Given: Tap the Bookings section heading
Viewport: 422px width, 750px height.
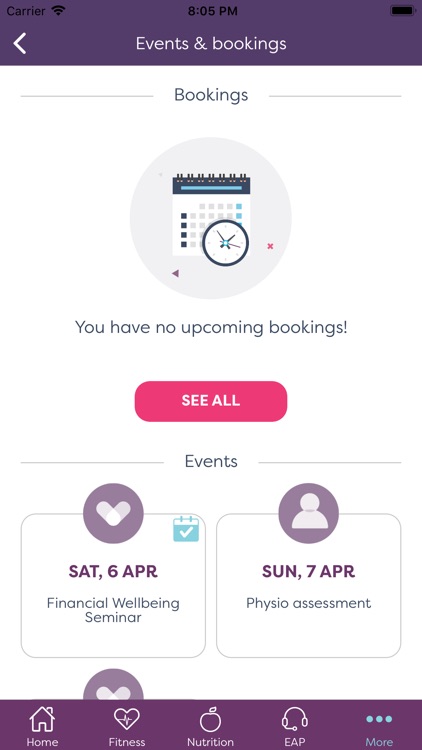Looking at the screenshot, I should (211, 95).
